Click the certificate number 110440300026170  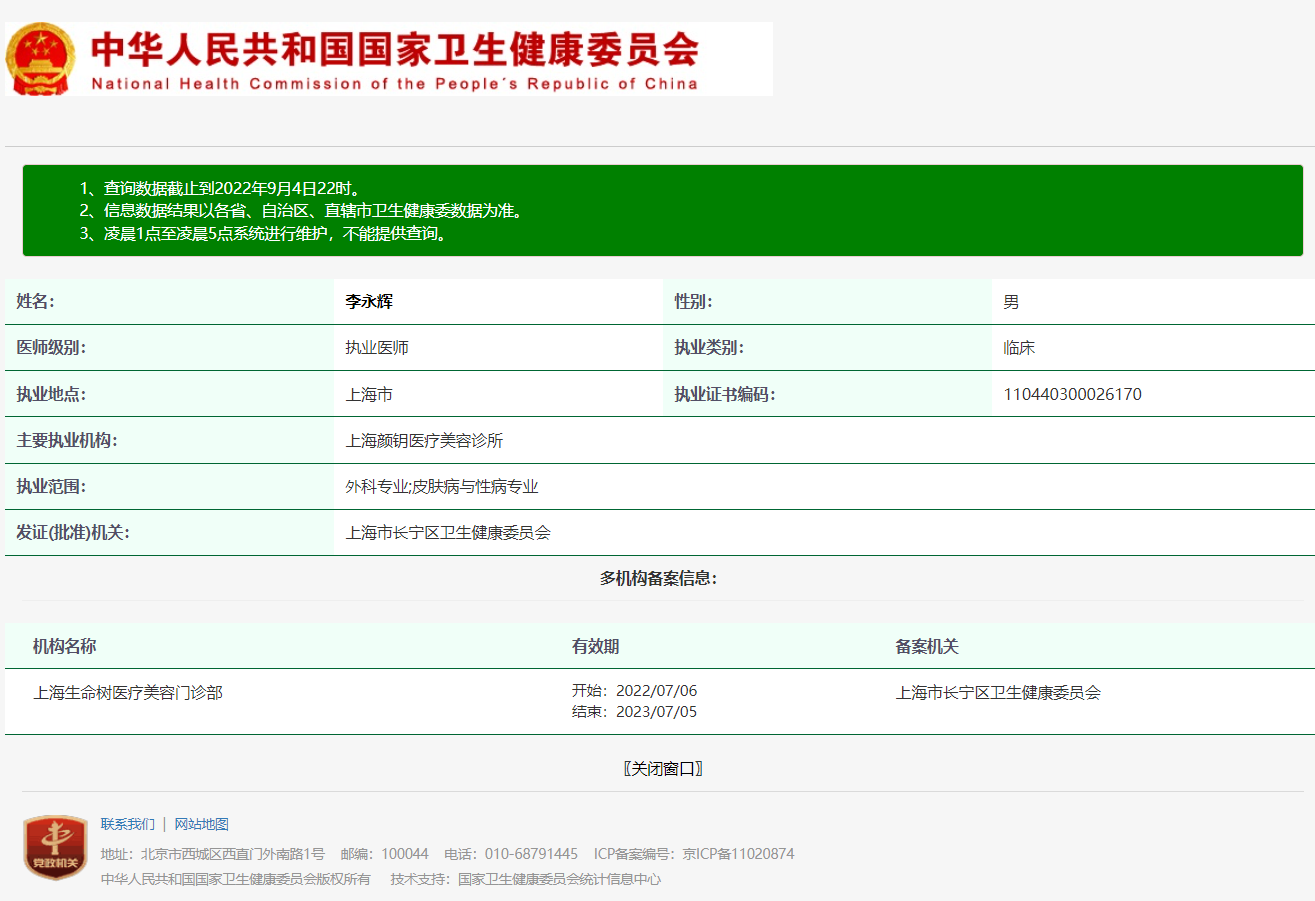(1072, 394)
